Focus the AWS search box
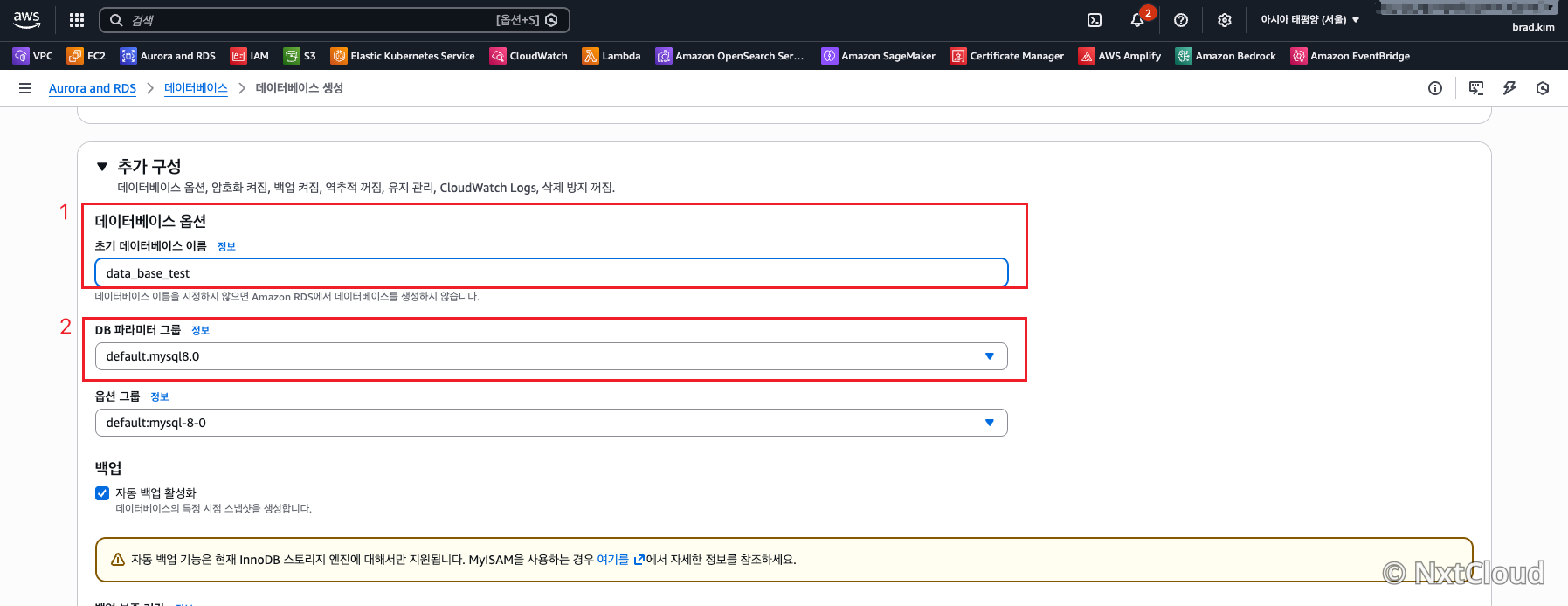1568x606 pixels. pyautogui.click(x=335, y=20)
